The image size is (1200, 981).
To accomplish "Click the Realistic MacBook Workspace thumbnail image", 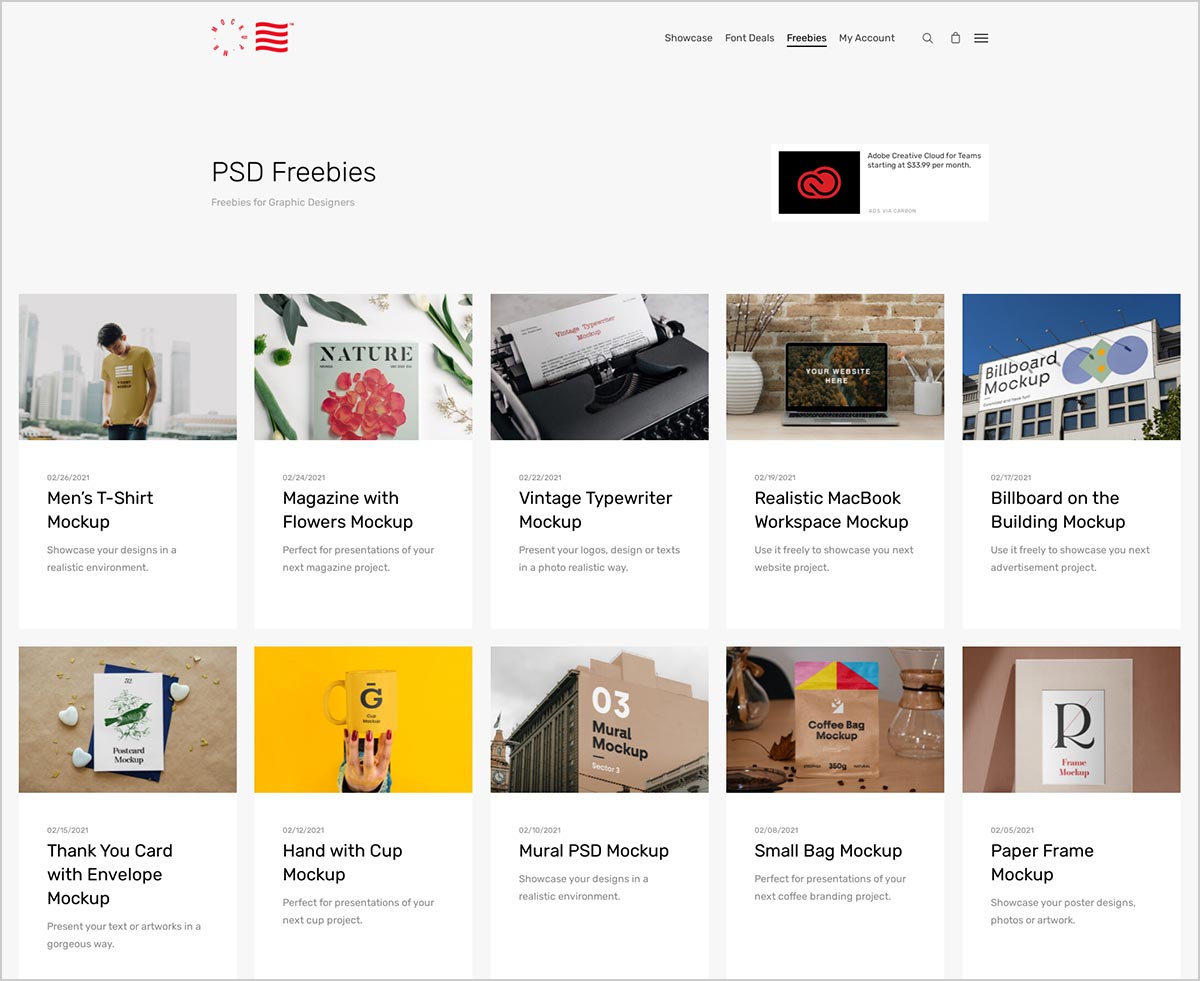I will pyautogui.click(x=835, y=367).
